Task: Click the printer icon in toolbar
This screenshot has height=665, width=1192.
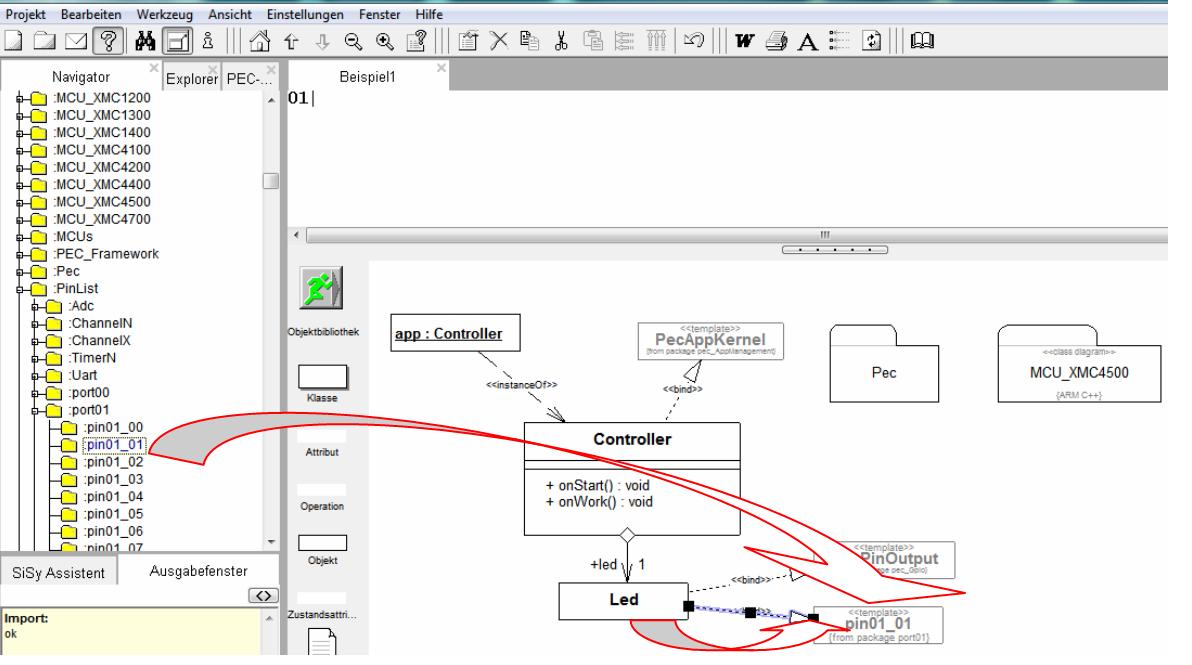Action: [776, 40]
